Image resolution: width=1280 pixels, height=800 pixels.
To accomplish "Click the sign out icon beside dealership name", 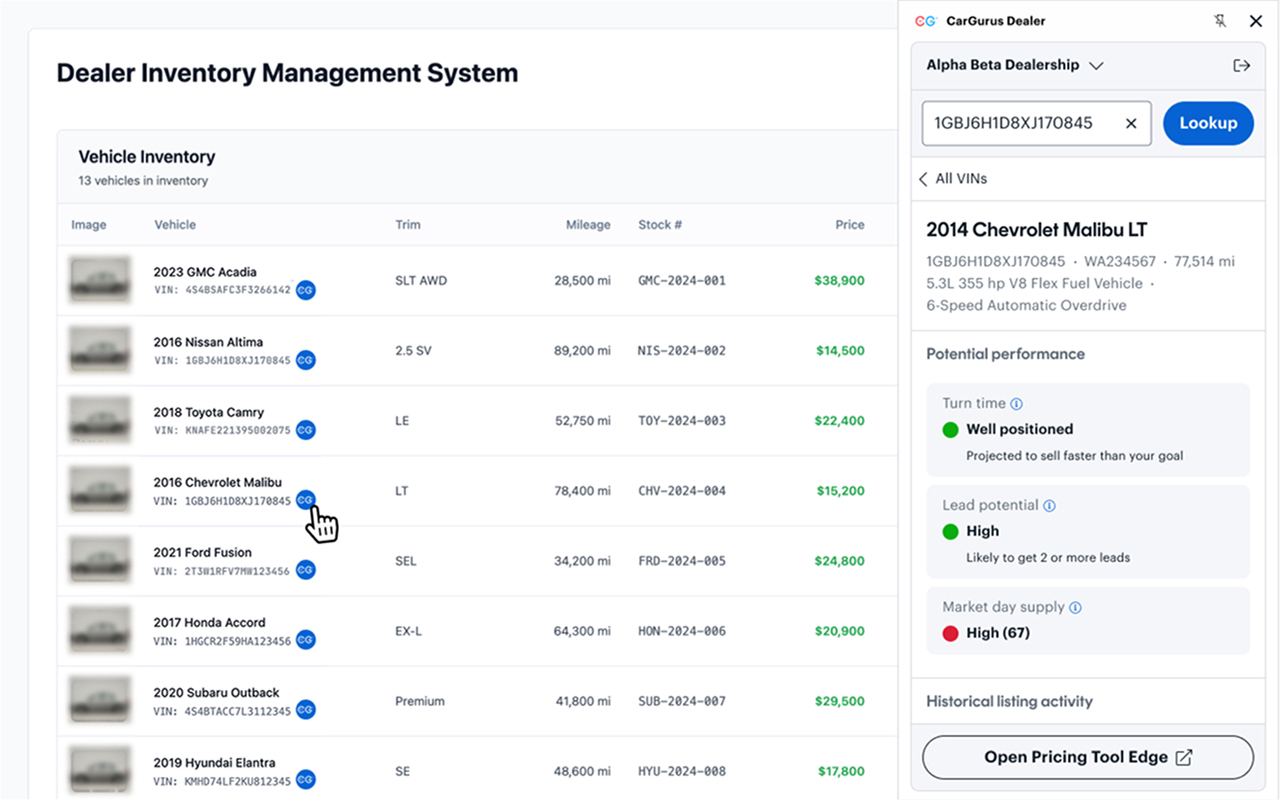I will (1241, 65).
